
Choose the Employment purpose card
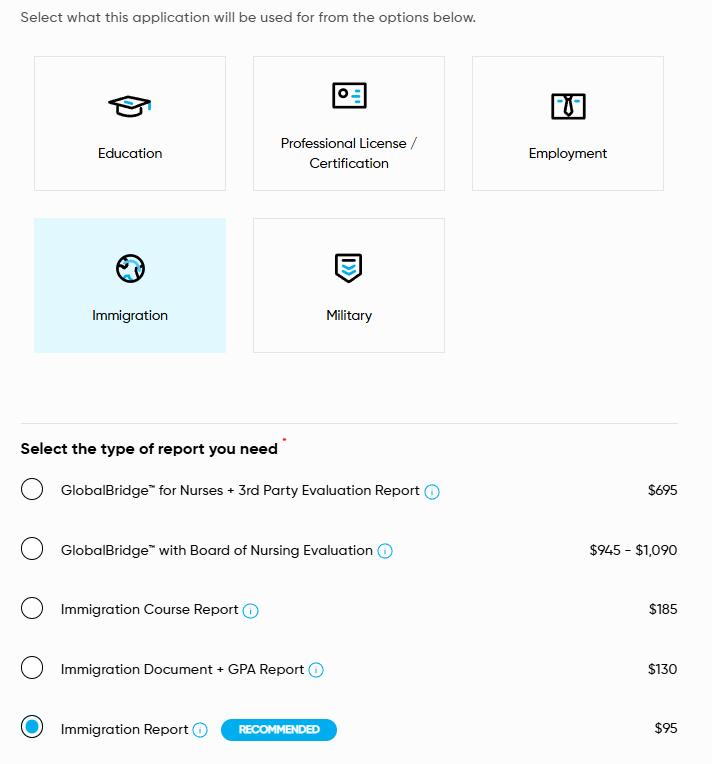tap(568, 124)
